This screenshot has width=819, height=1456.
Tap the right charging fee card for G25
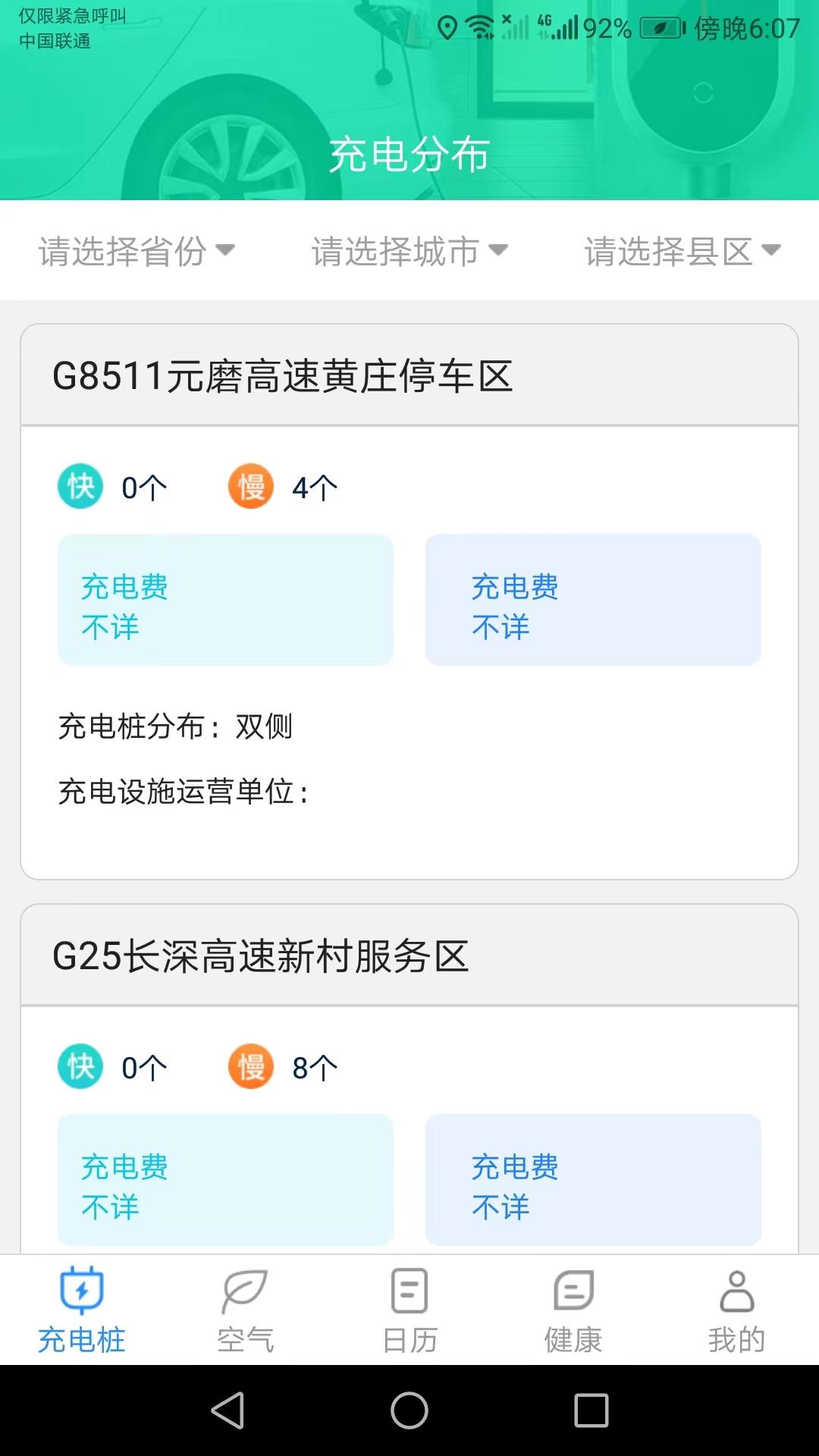coord(593,1179)
